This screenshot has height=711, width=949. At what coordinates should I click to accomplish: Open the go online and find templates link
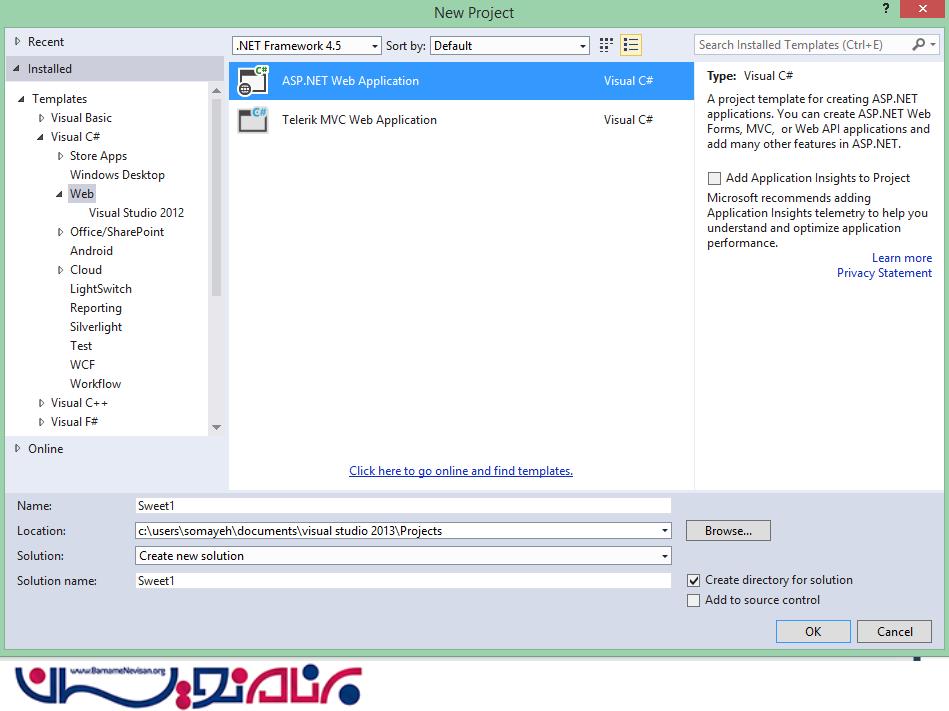[x=461, y=471]
